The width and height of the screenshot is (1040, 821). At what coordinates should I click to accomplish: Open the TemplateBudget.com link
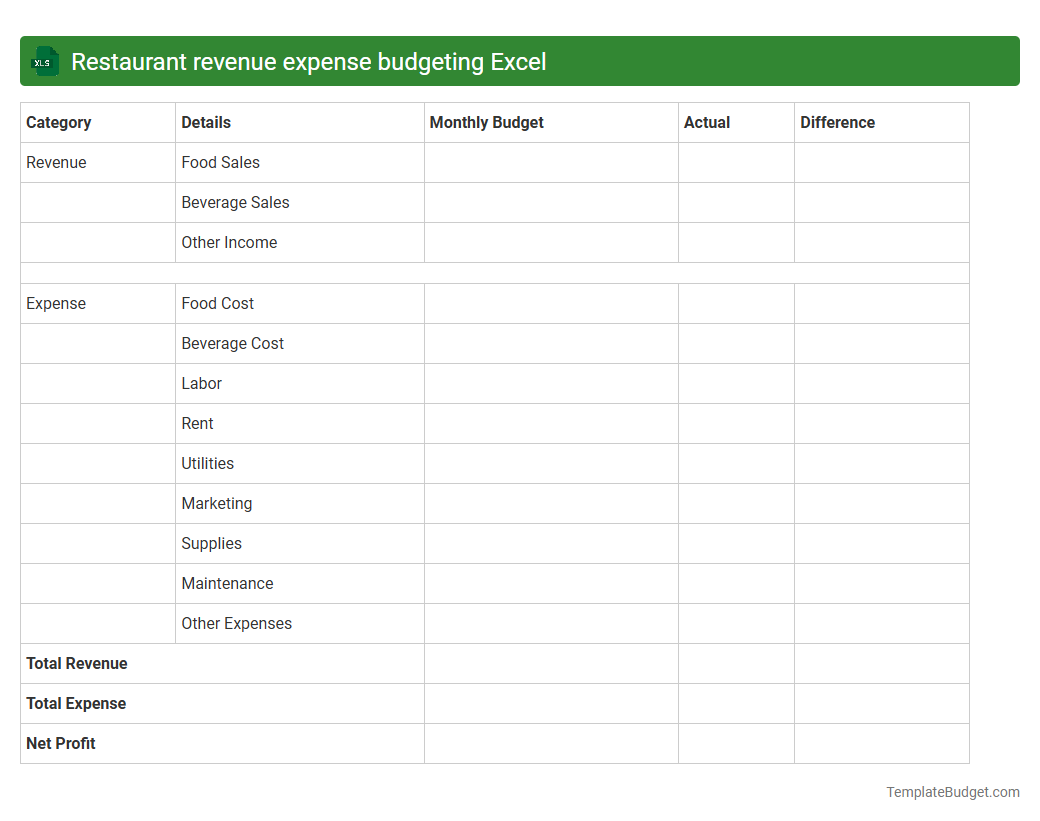(951, 792)
